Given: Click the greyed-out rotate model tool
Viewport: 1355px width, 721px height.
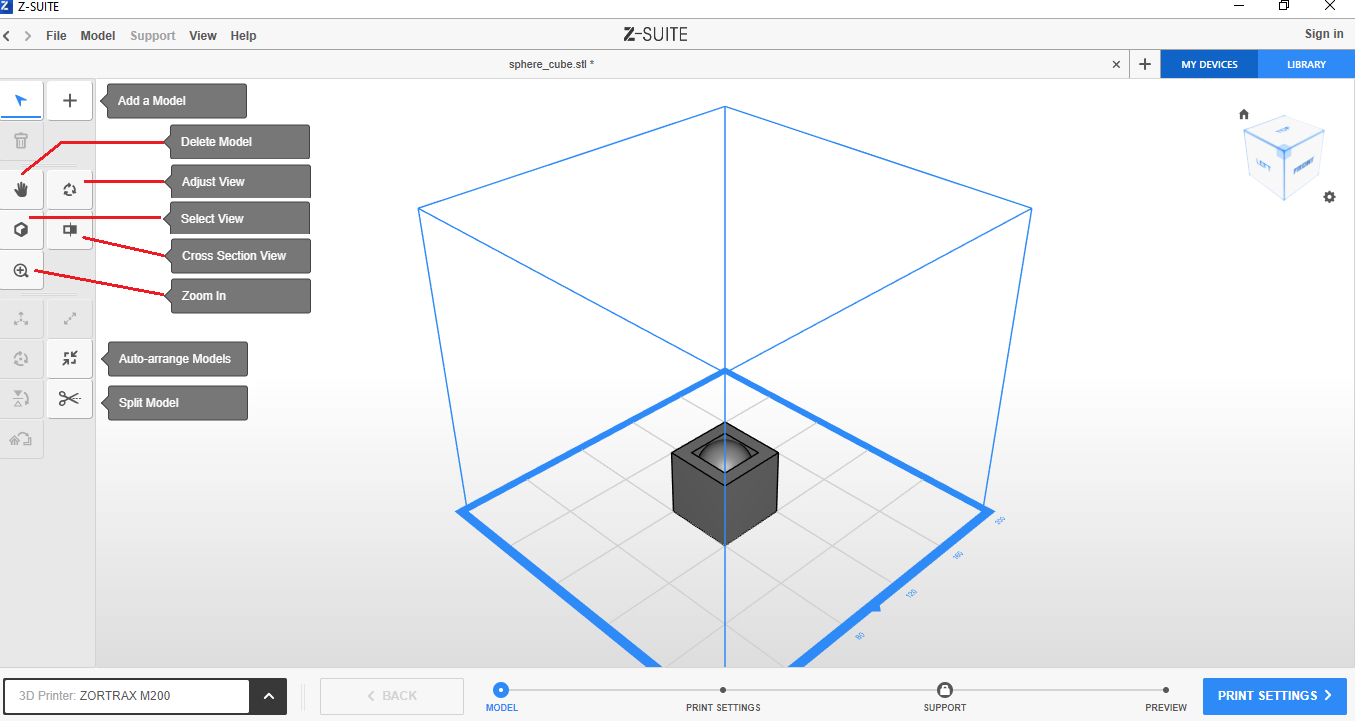Looking at the screenshot, I should (x=21, y=358).
